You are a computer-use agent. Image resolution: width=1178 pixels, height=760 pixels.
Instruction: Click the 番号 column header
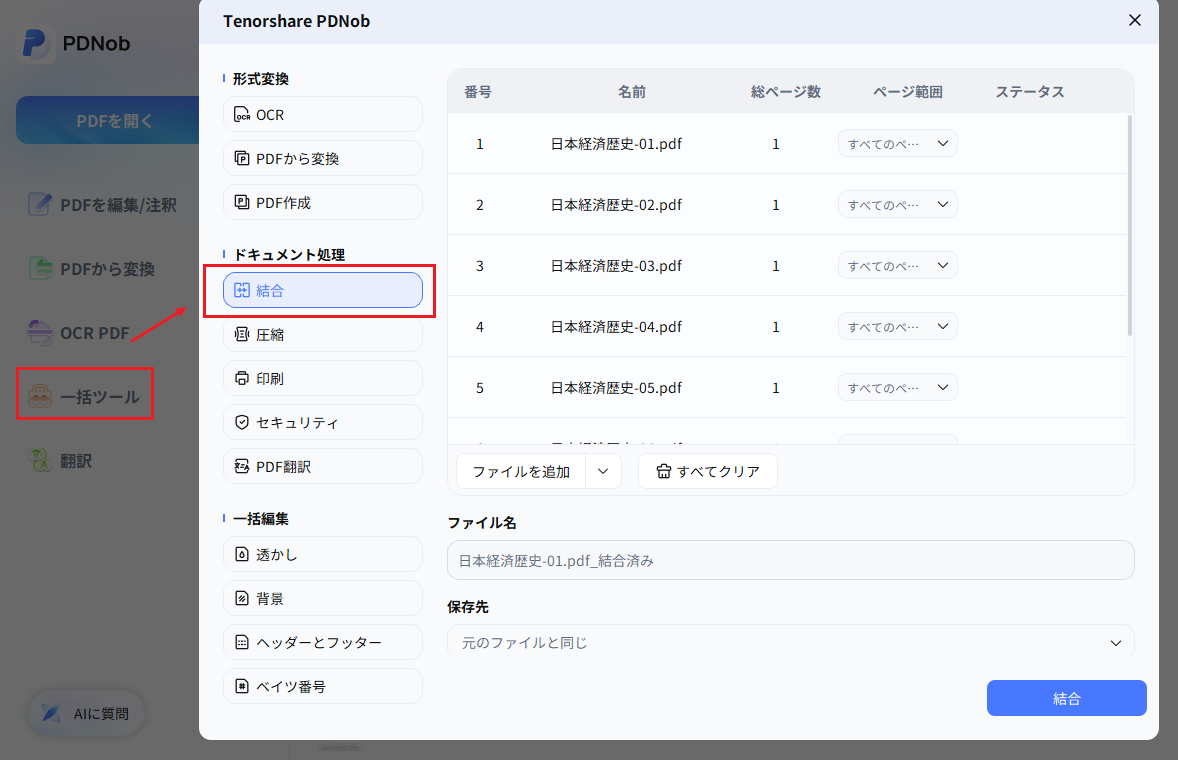[x=478, y=92]
